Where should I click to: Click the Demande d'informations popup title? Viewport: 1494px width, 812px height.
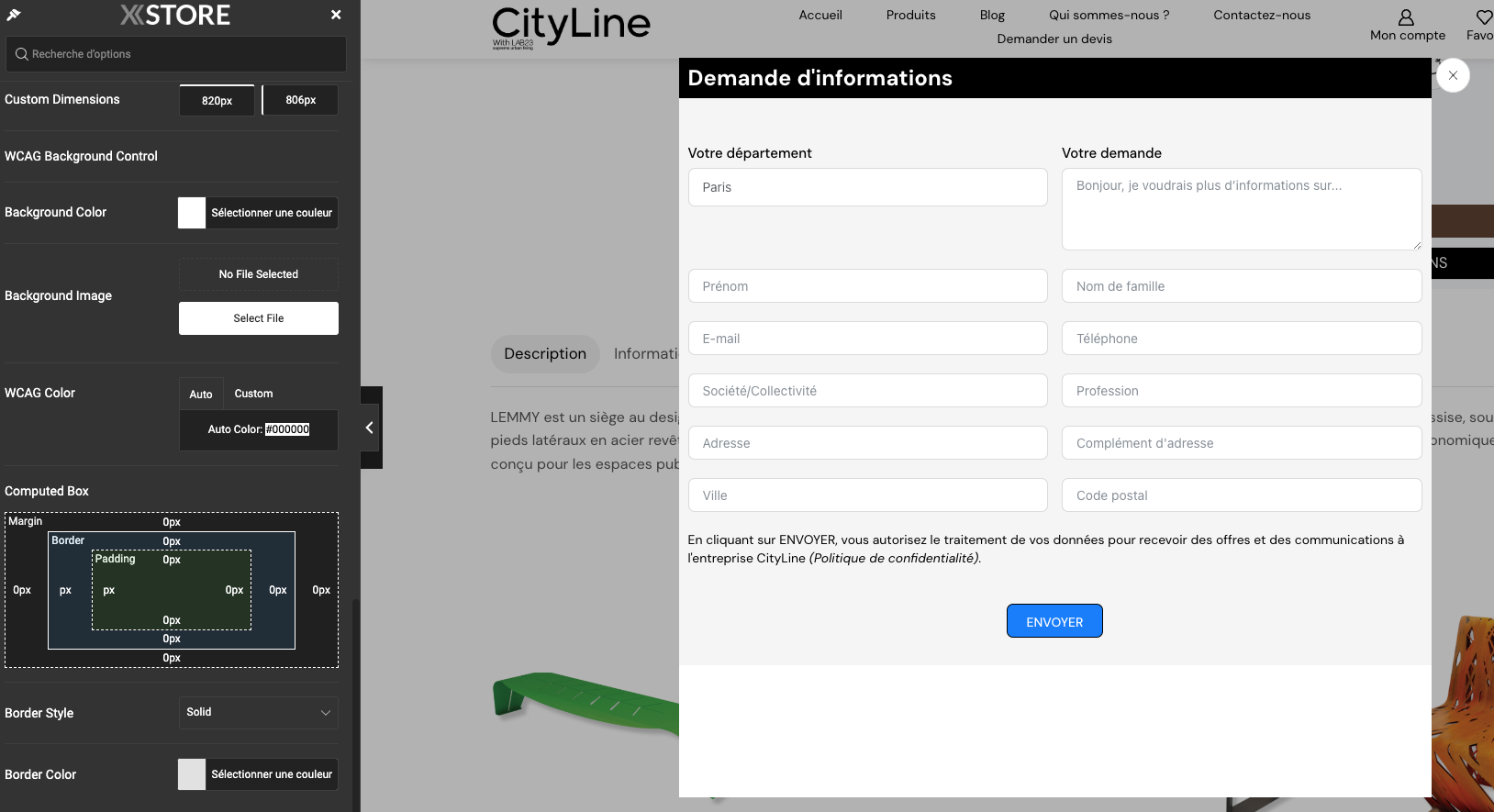(820, 78)
